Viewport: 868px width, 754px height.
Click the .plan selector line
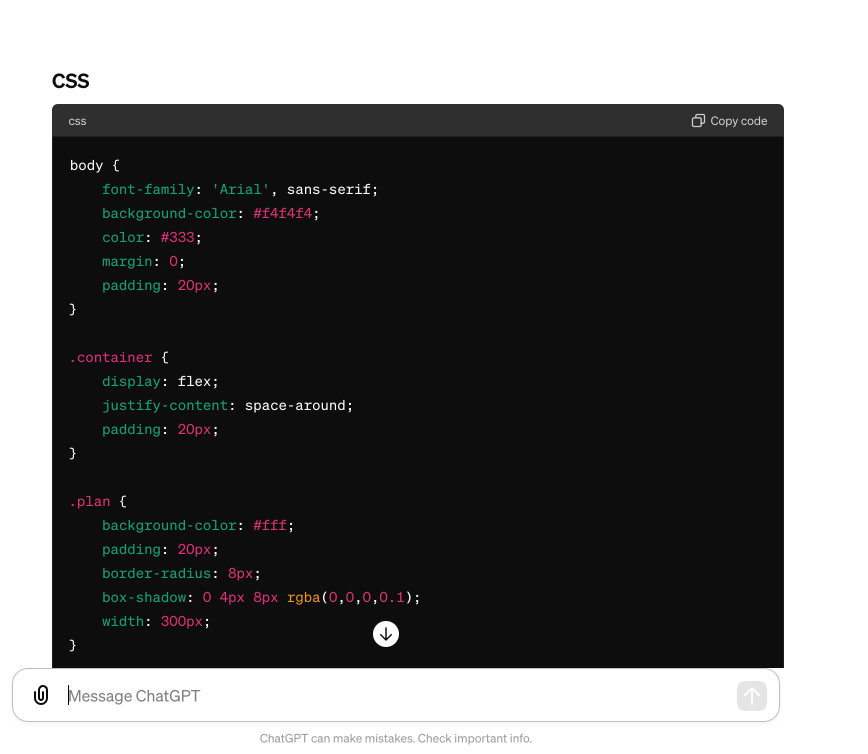pos(98,502)
